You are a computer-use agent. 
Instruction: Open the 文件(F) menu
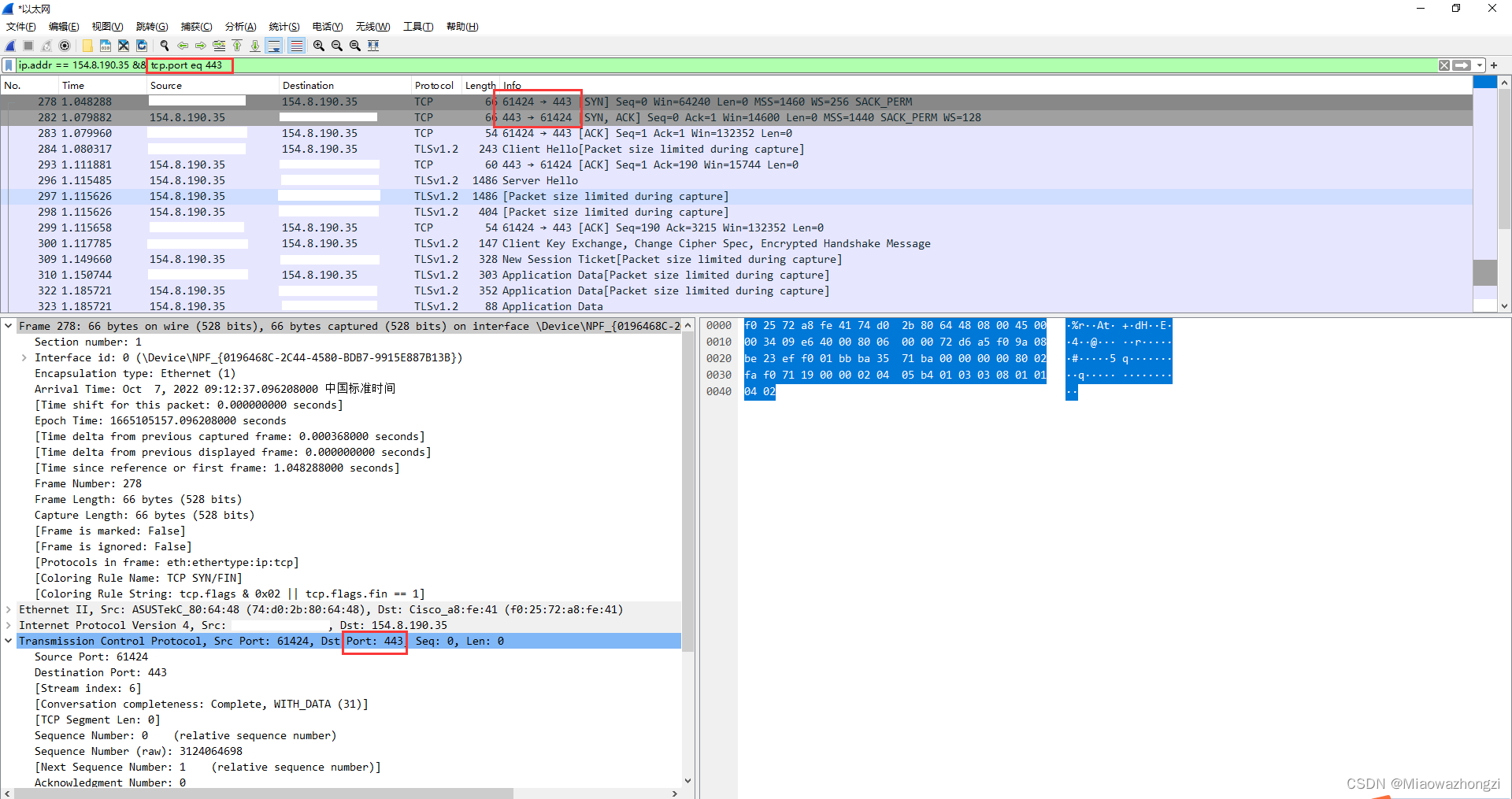point(21,27)
